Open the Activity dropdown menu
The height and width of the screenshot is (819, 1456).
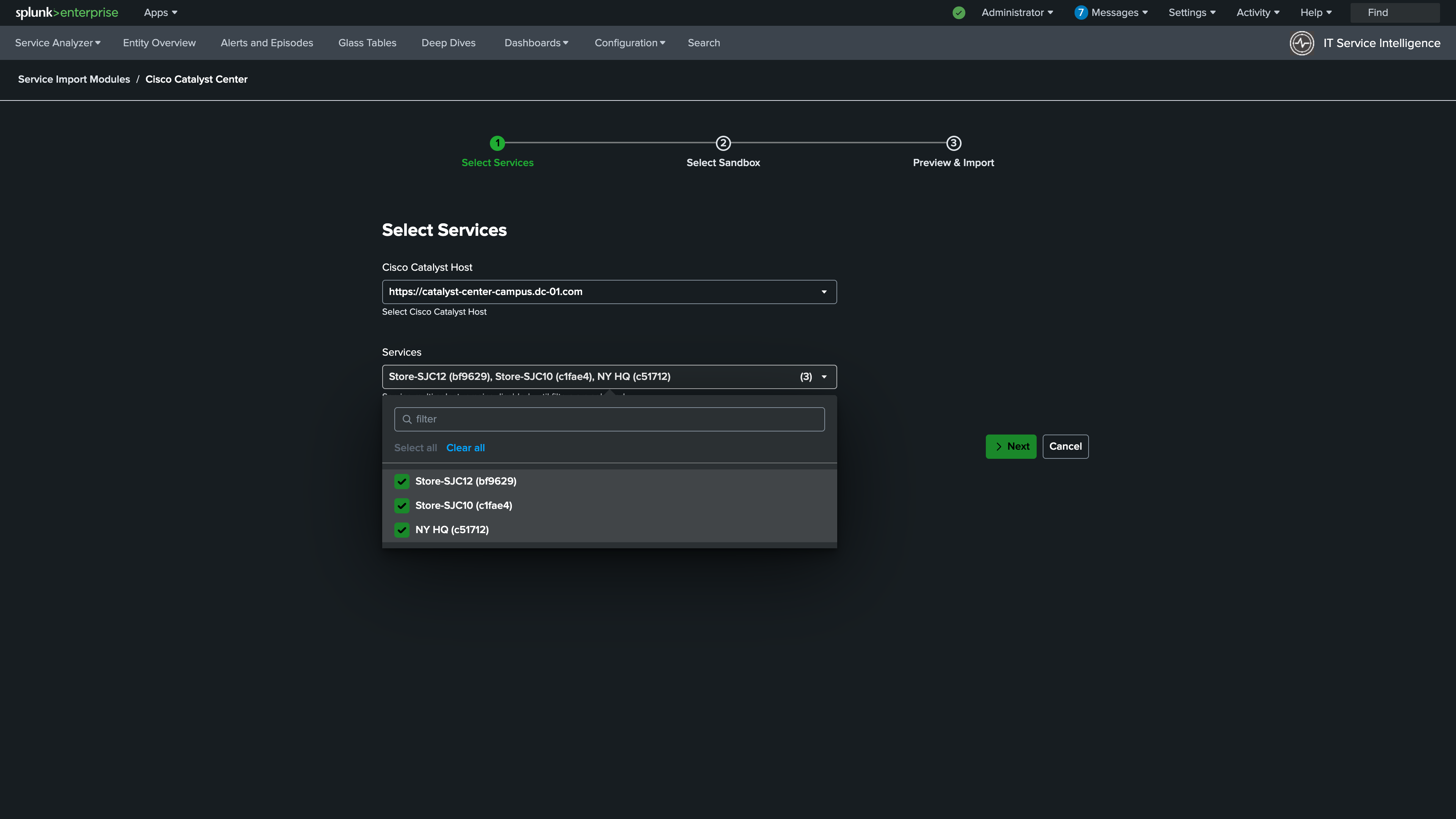[x=1258, y=13]
